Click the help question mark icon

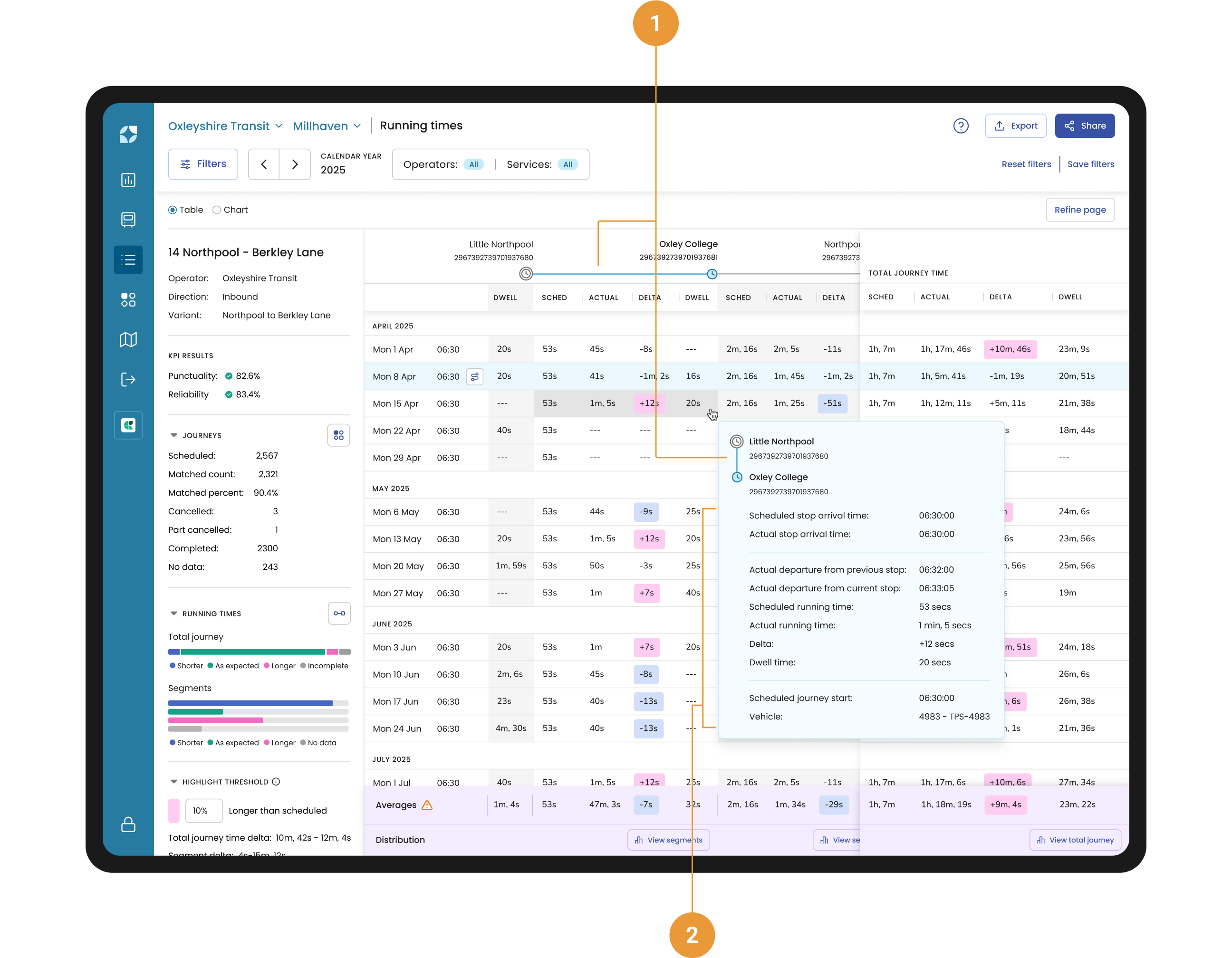click(960, 126)
